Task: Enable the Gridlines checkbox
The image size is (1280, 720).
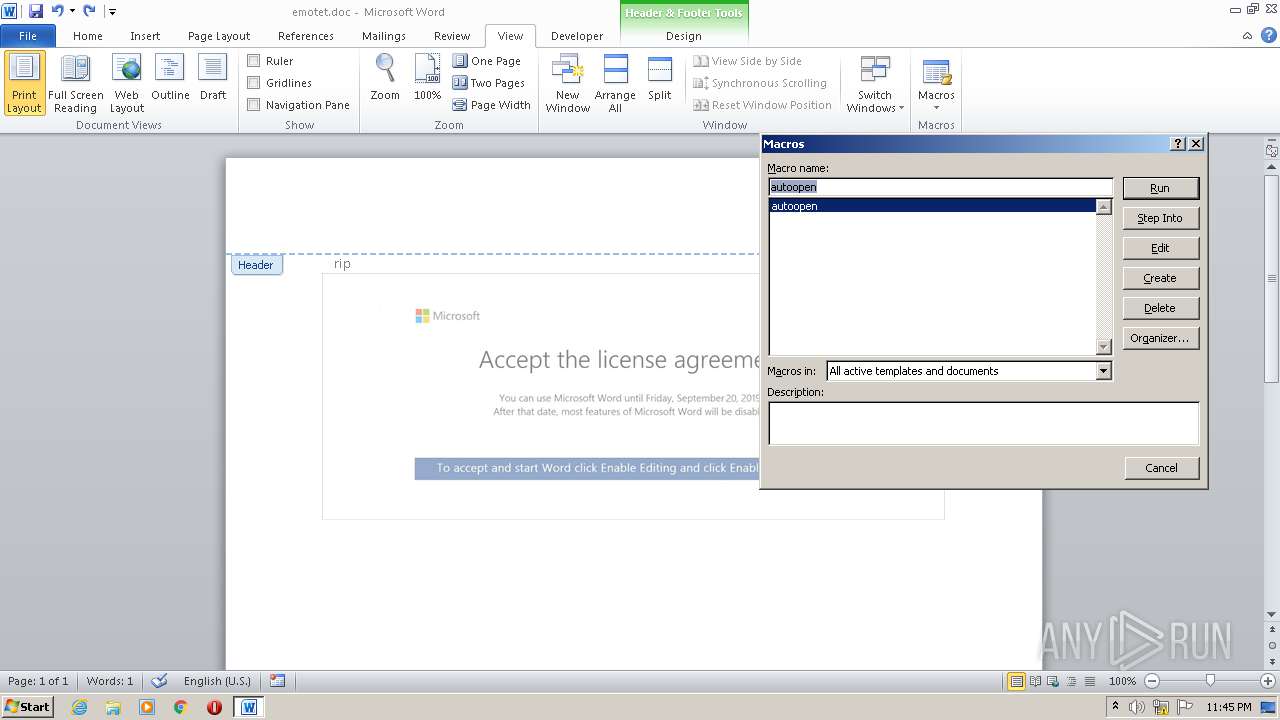Action: [x=254, y=83]
